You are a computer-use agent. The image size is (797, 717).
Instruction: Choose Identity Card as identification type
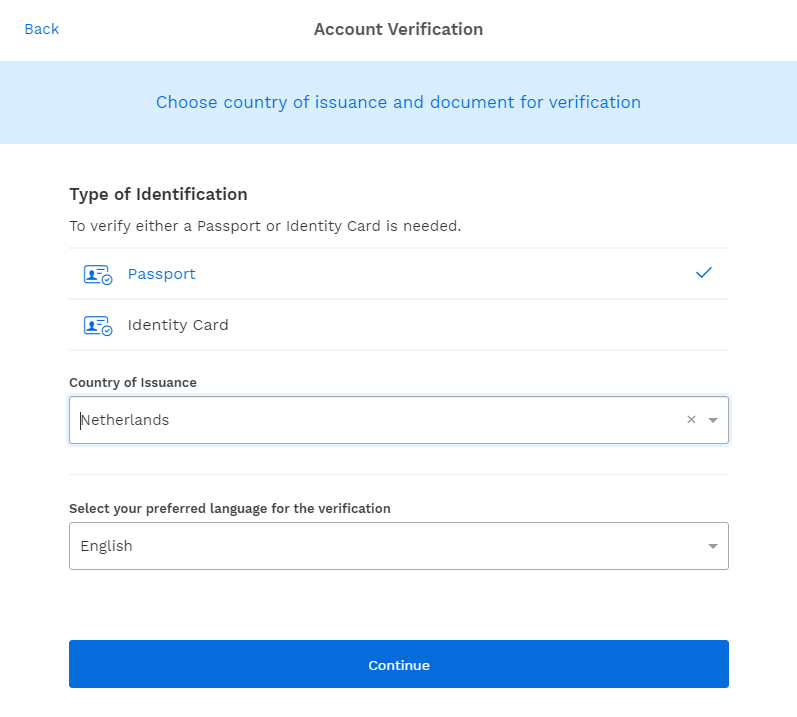399,325
